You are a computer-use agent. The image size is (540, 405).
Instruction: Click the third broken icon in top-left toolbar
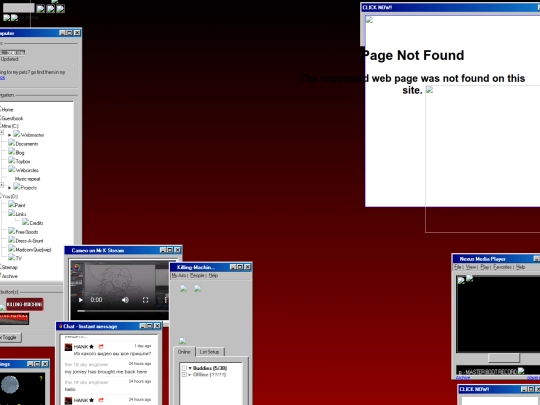pyautogui.click(x=61, y=9)
